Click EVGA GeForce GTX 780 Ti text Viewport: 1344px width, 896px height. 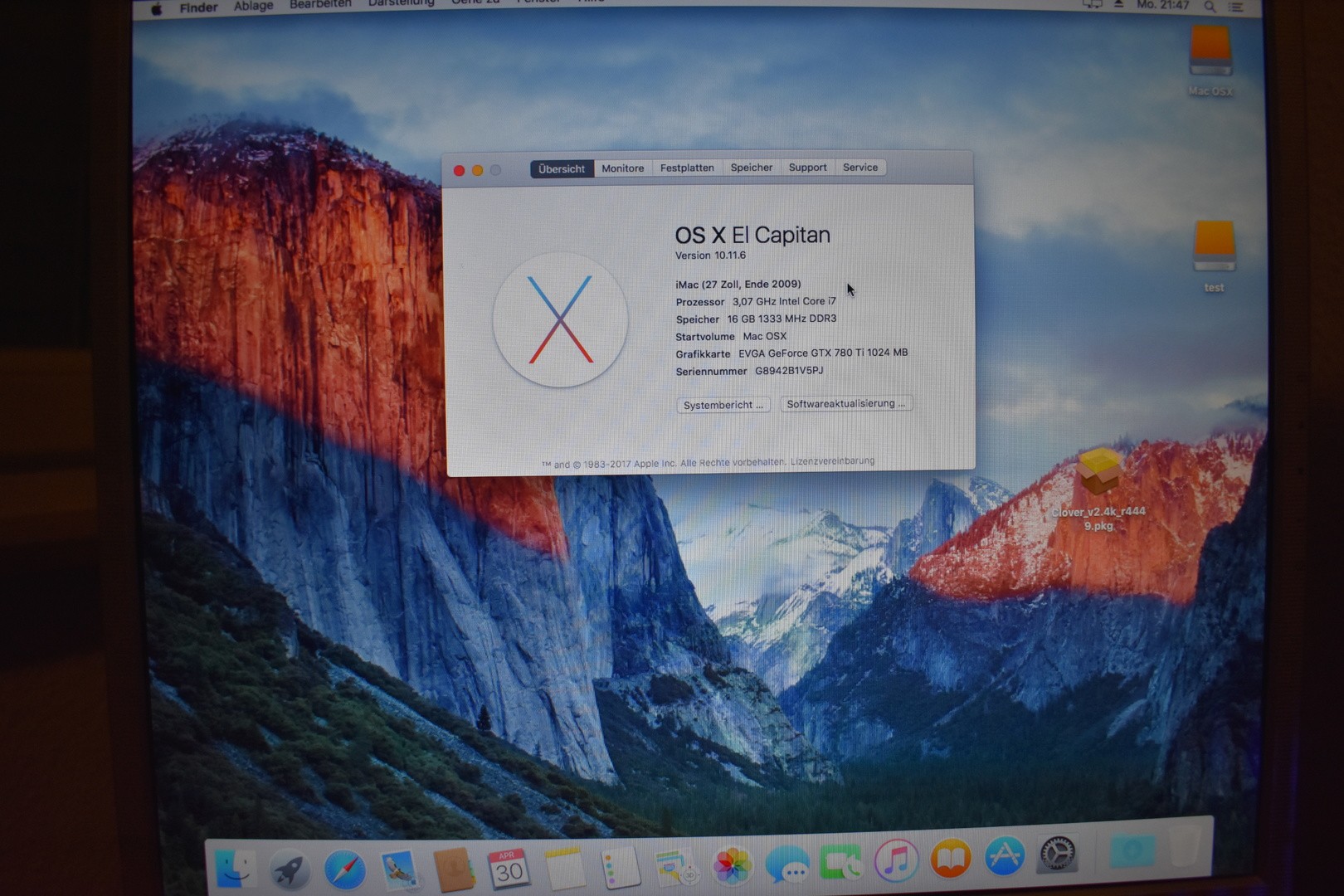point(823,353)
